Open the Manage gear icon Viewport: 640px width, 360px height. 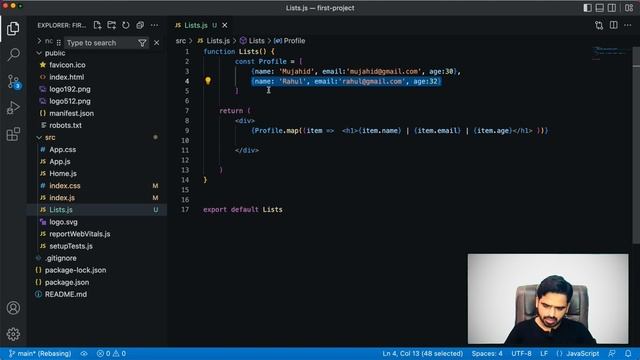pyautogui.click(x=13, y=334)
